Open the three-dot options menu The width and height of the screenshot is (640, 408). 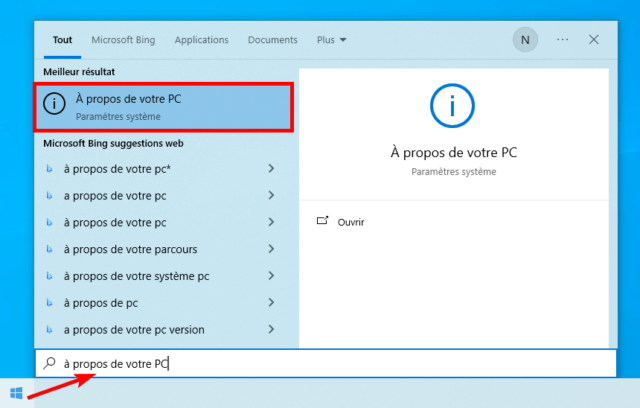point(562,40)
